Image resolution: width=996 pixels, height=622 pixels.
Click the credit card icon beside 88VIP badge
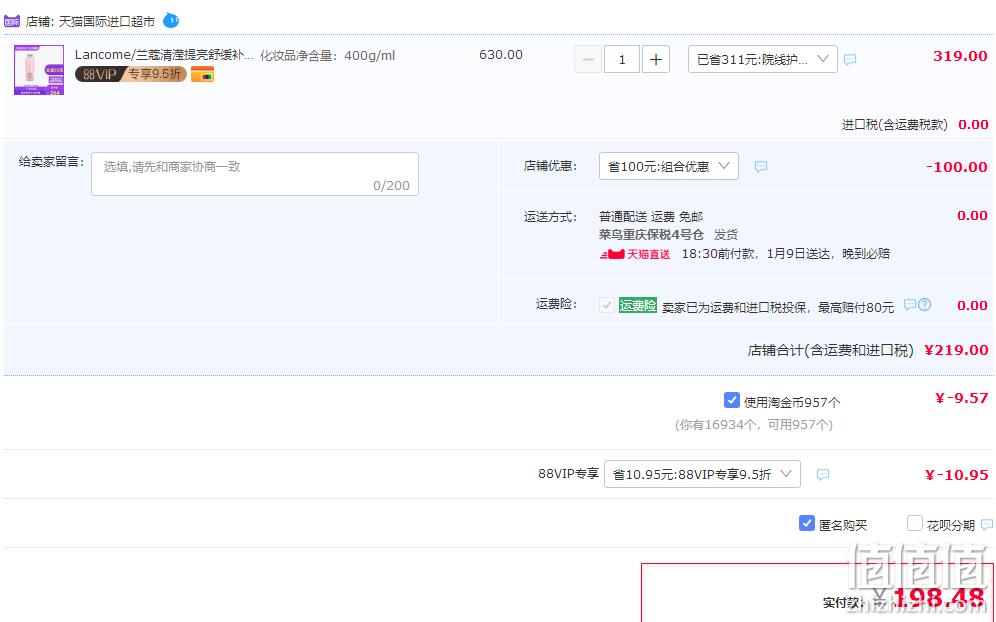203,74
